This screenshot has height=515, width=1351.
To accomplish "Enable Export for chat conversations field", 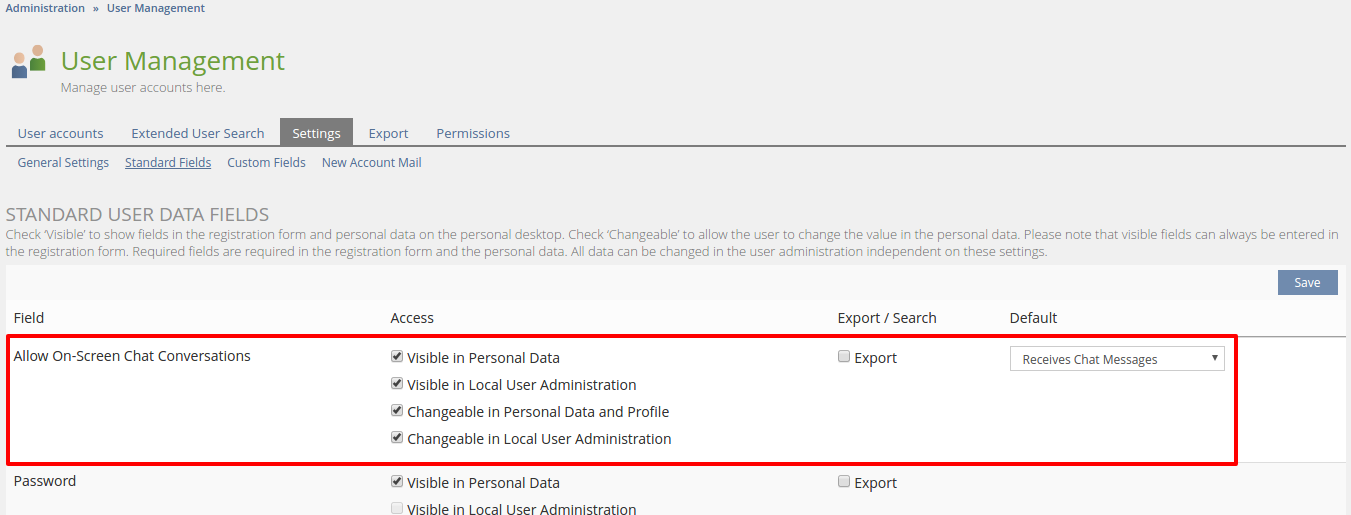I will point(844,356).
